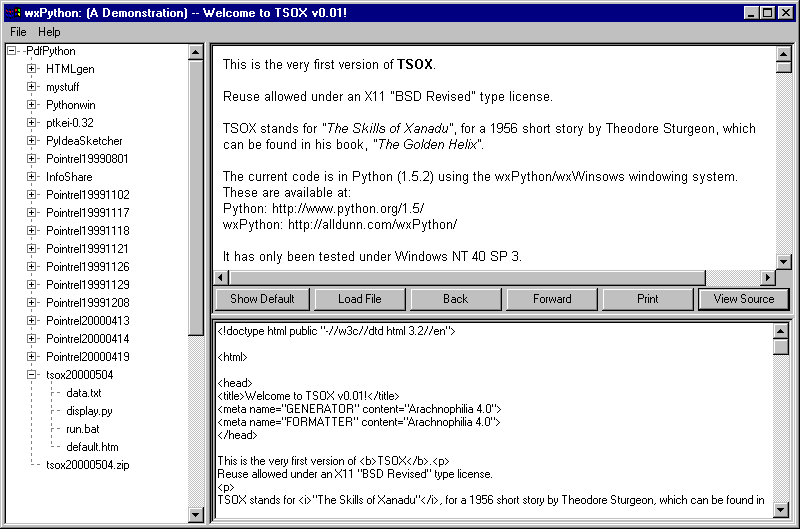This screenshot has height=529, width=800.
Task: Select the Pointrel19991117 tree item
Action: pyautogui.click(x=88, y=212)
